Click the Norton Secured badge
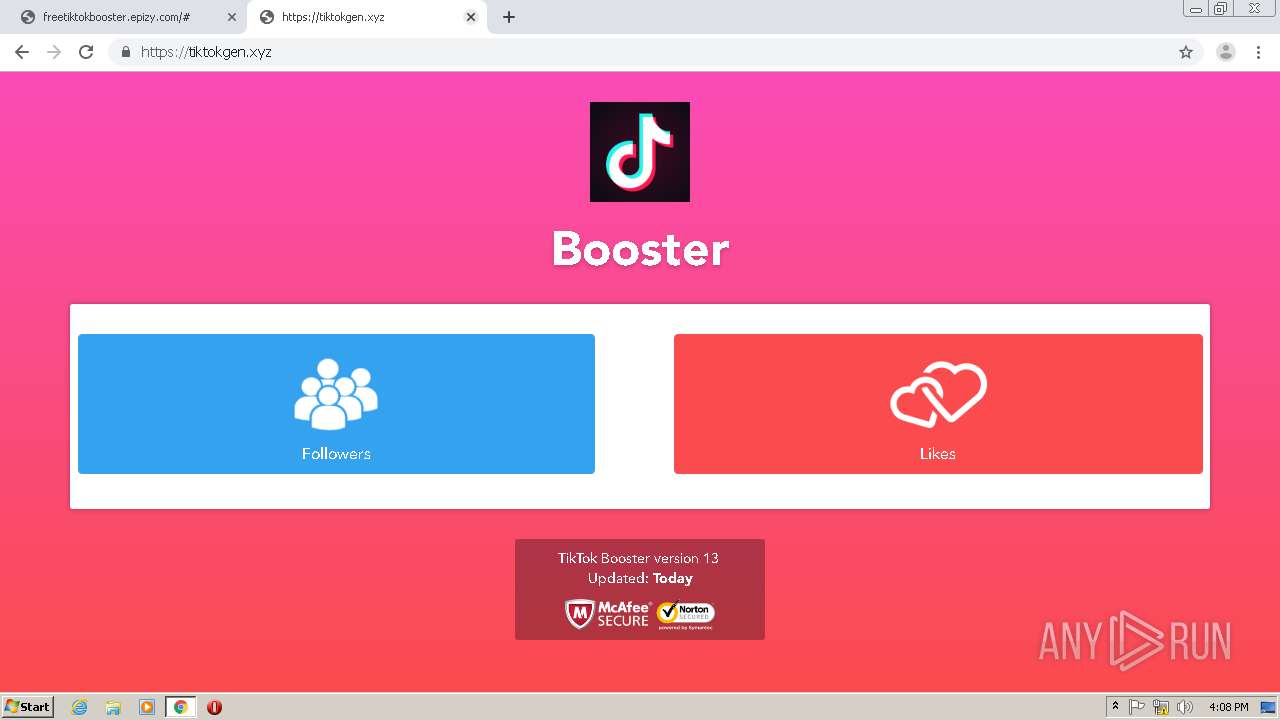Viewport: 1280px width, 720px height. pyautogui.click(x=686, y=614)
